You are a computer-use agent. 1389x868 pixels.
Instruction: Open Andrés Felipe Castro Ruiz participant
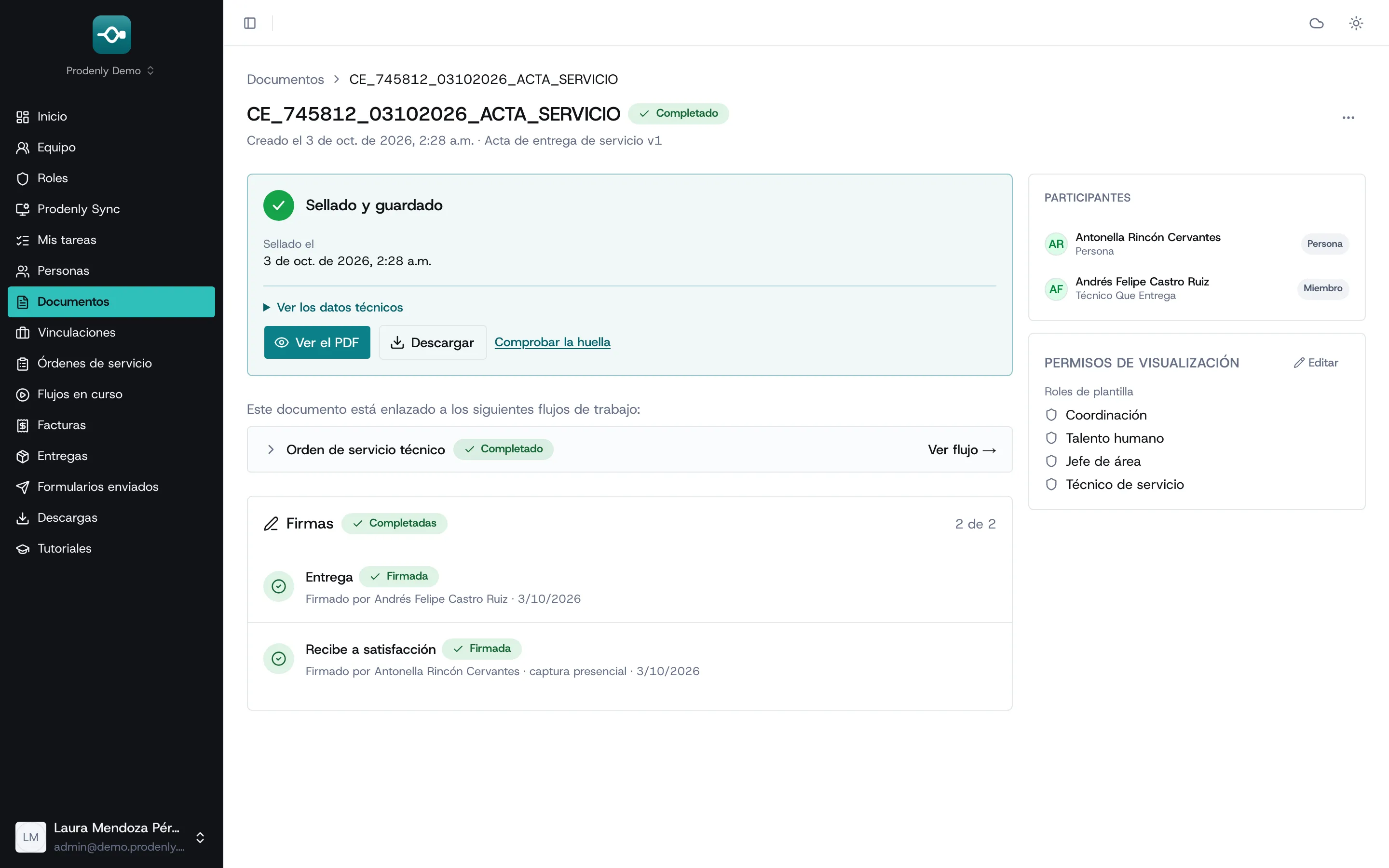point(1196,289)
